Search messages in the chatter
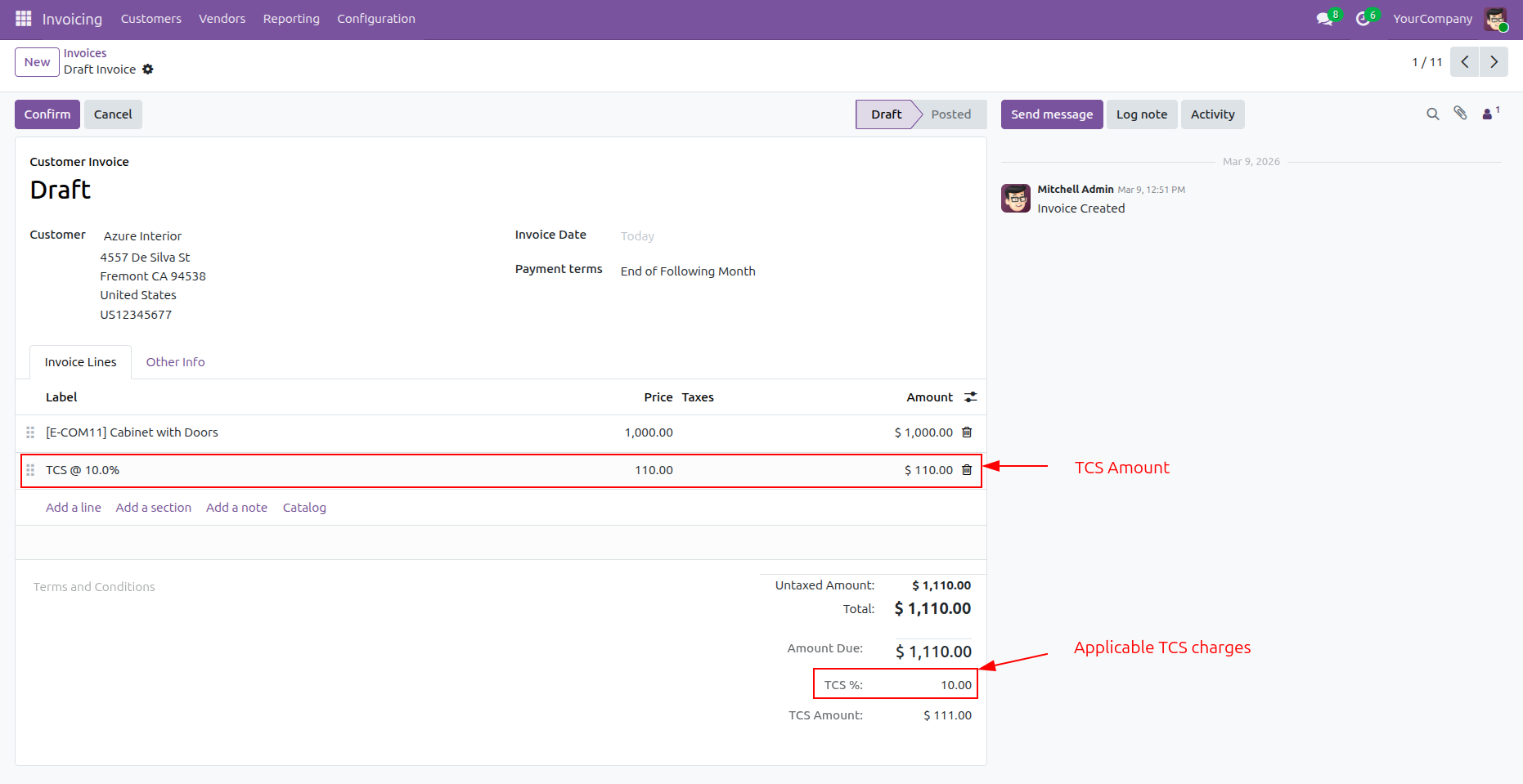1523x784 pixels. pyautogui.click(x=1432, y=114)
